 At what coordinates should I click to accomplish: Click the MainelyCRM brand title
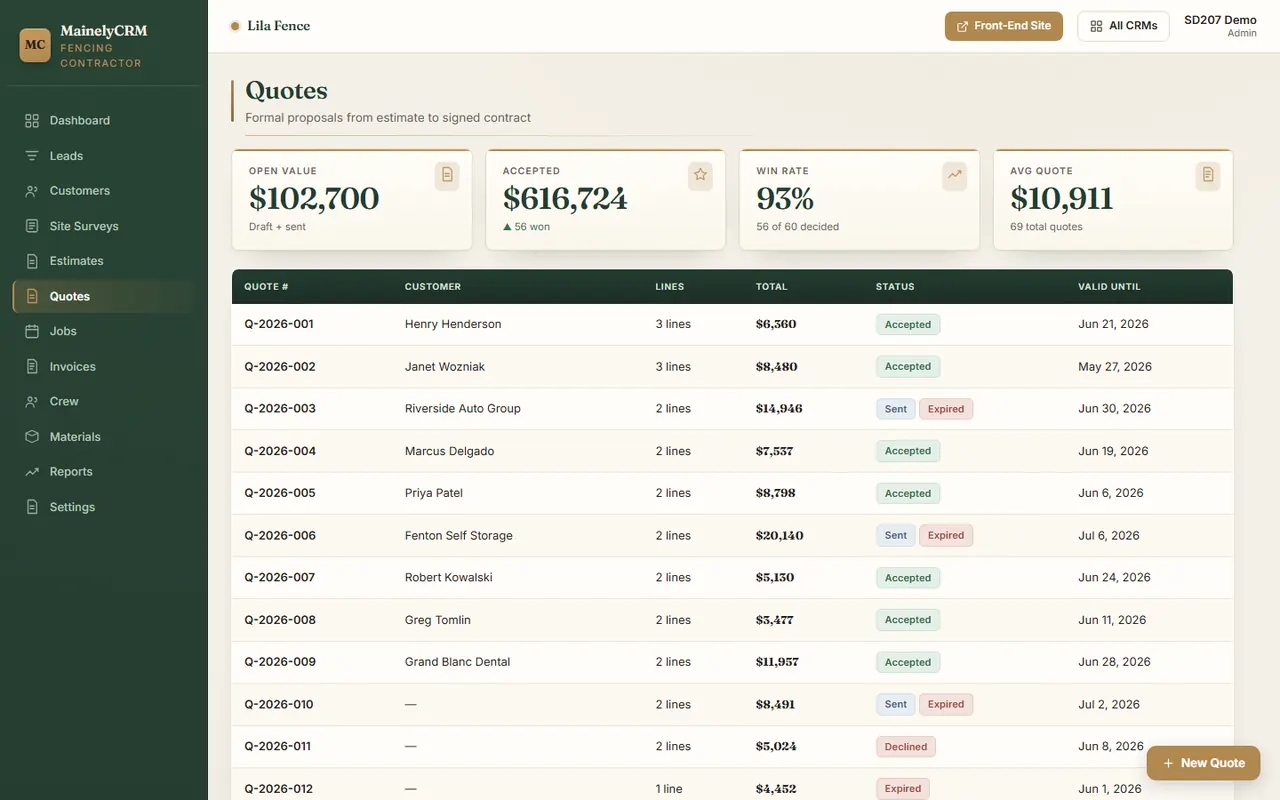point(103,31)
